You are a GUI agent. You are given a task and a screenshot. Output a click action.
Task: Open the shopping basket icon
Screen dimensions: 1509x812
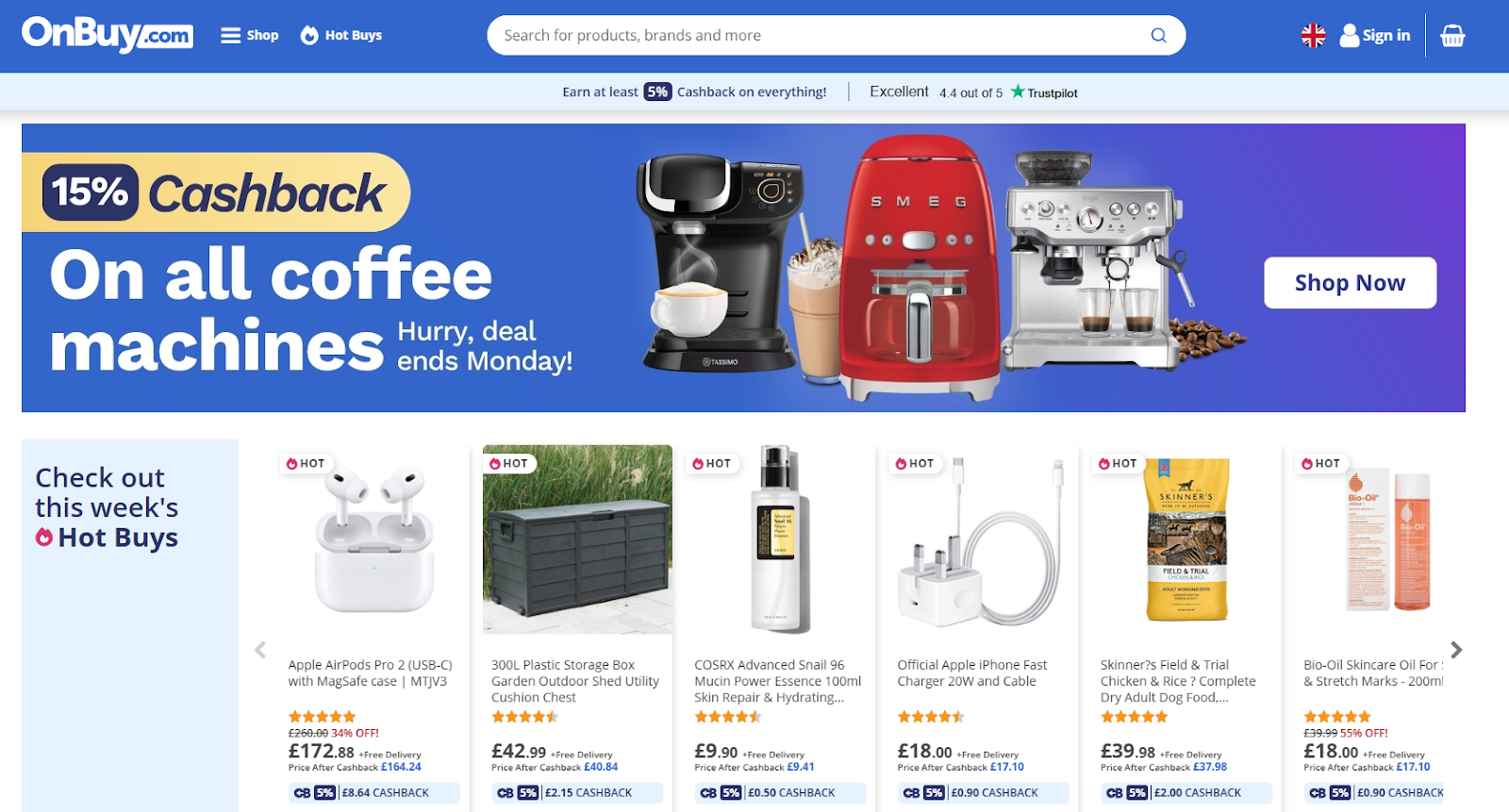click(x=1452, y=36)
